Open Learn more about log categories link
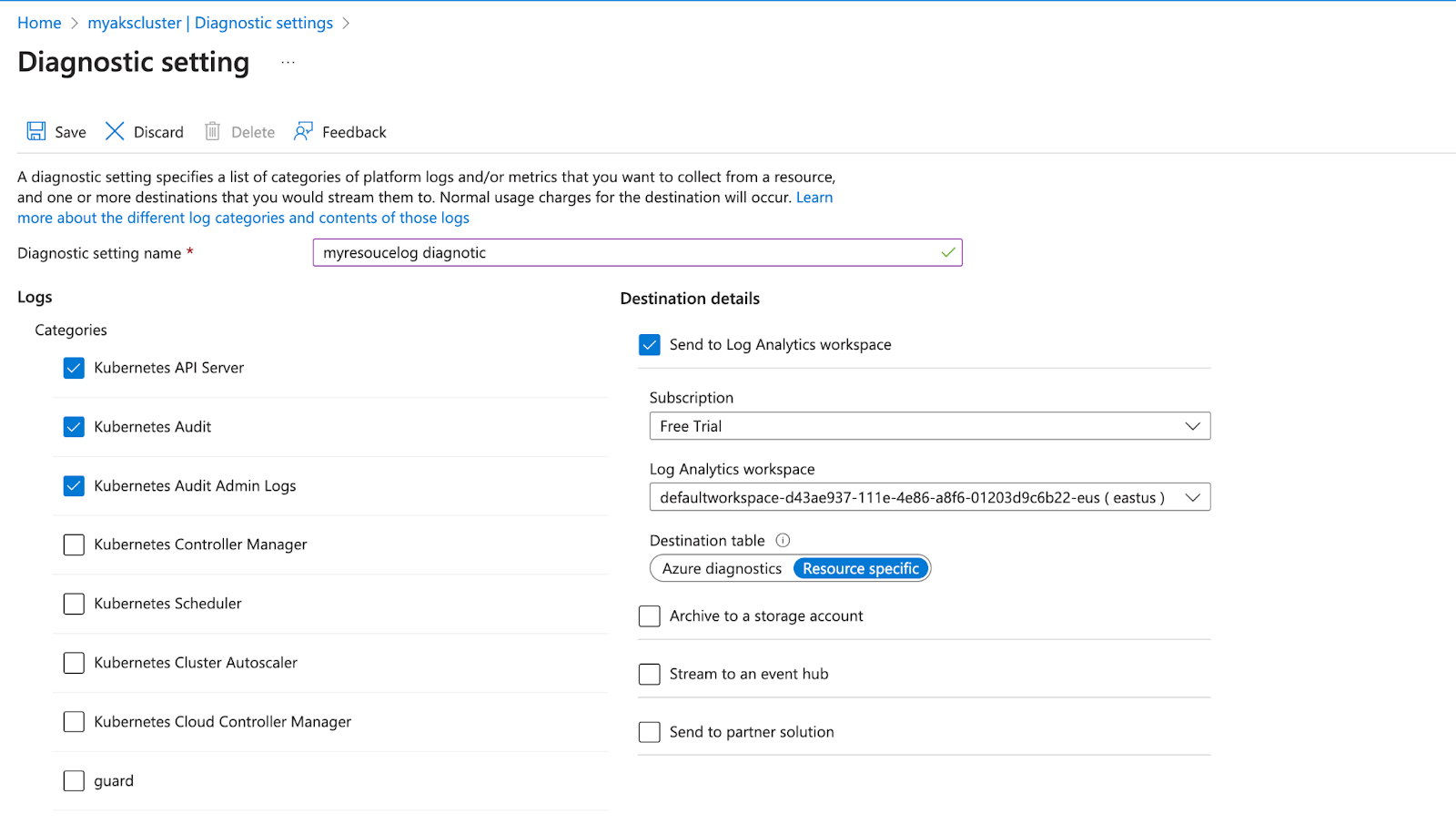Viewport: 1456px width, 824px height. (243, 218)
